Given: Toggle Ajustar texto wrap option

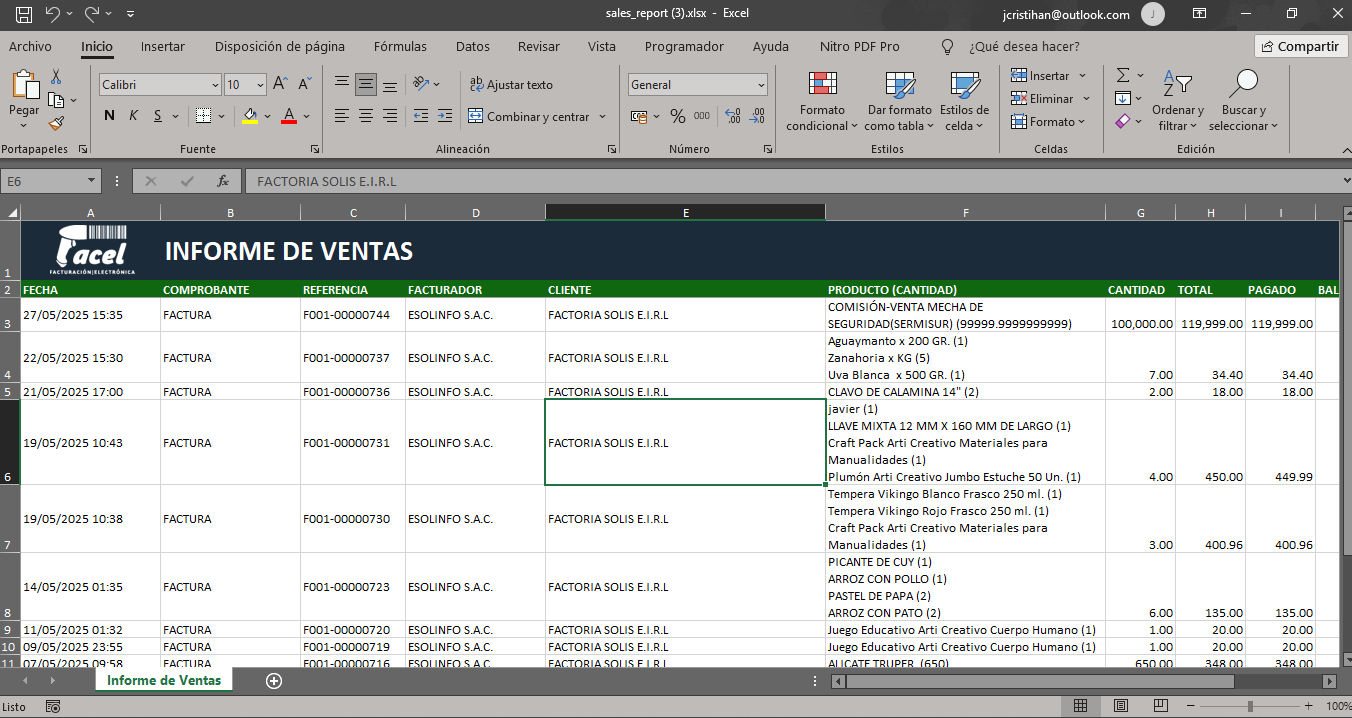Looking at the screenshot, I should coord(510,85).
